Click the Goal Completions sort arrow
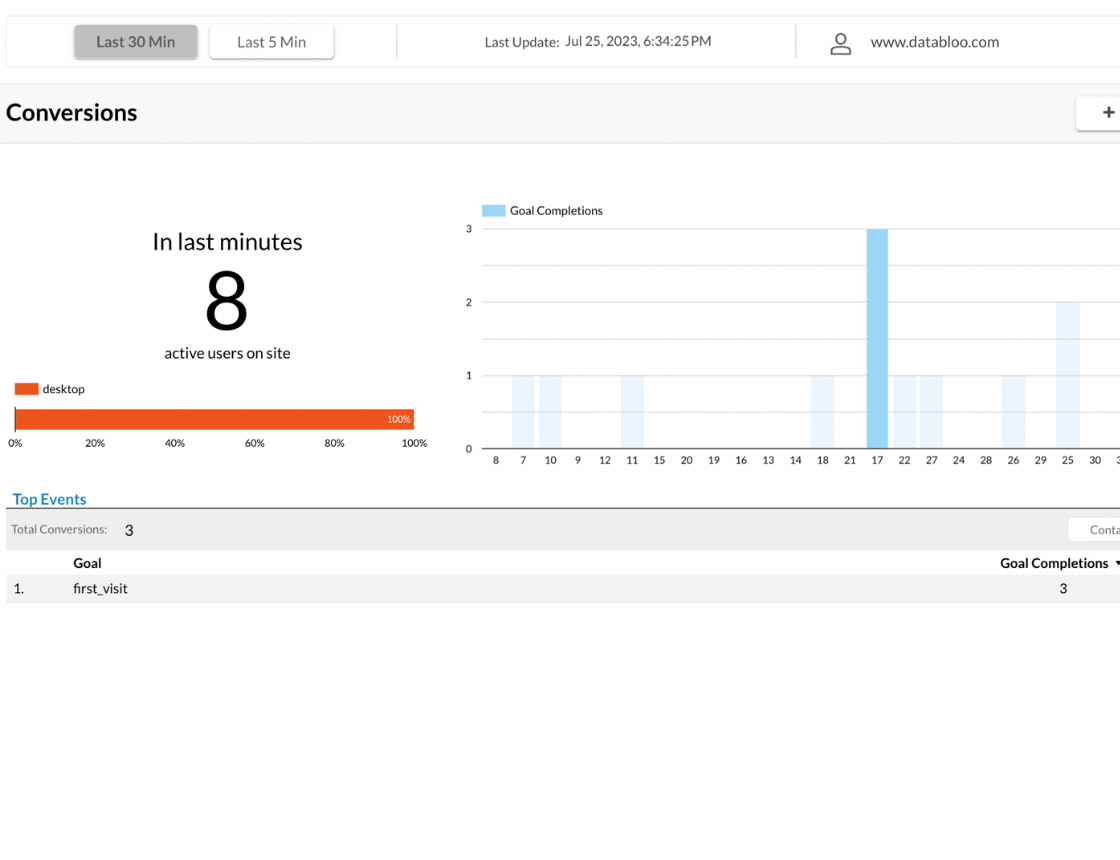The image size is (1120, 860). 1116,564
